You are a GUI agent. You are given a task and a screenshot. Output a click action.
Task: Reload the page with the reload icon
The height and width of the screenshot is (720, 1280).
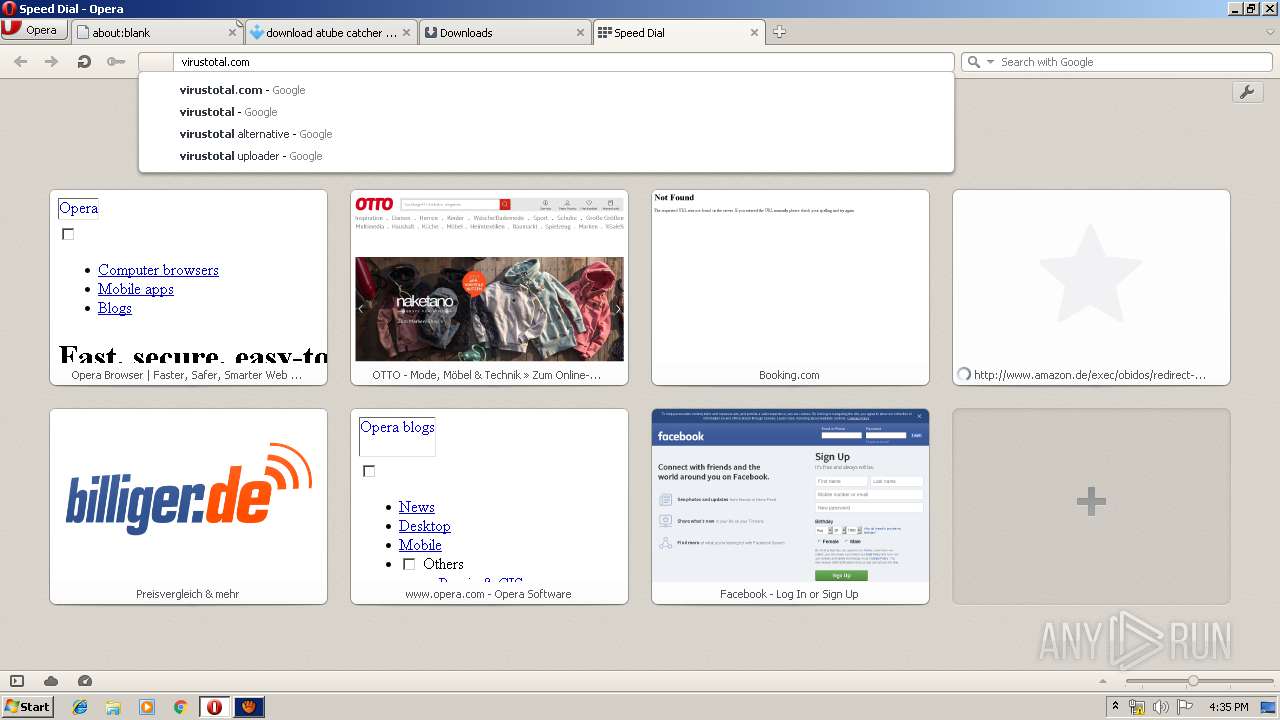coord(84,62)
